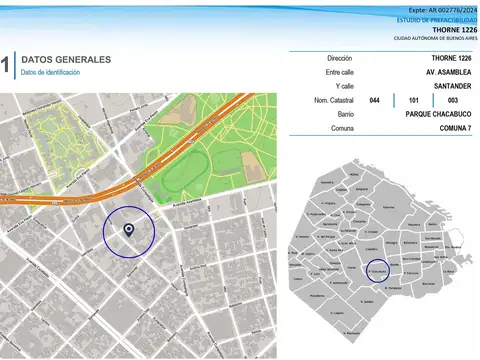Click the 'Saavedra' district on the Buenos Aires map
This screenshot has width=480, height=360.
327,182
